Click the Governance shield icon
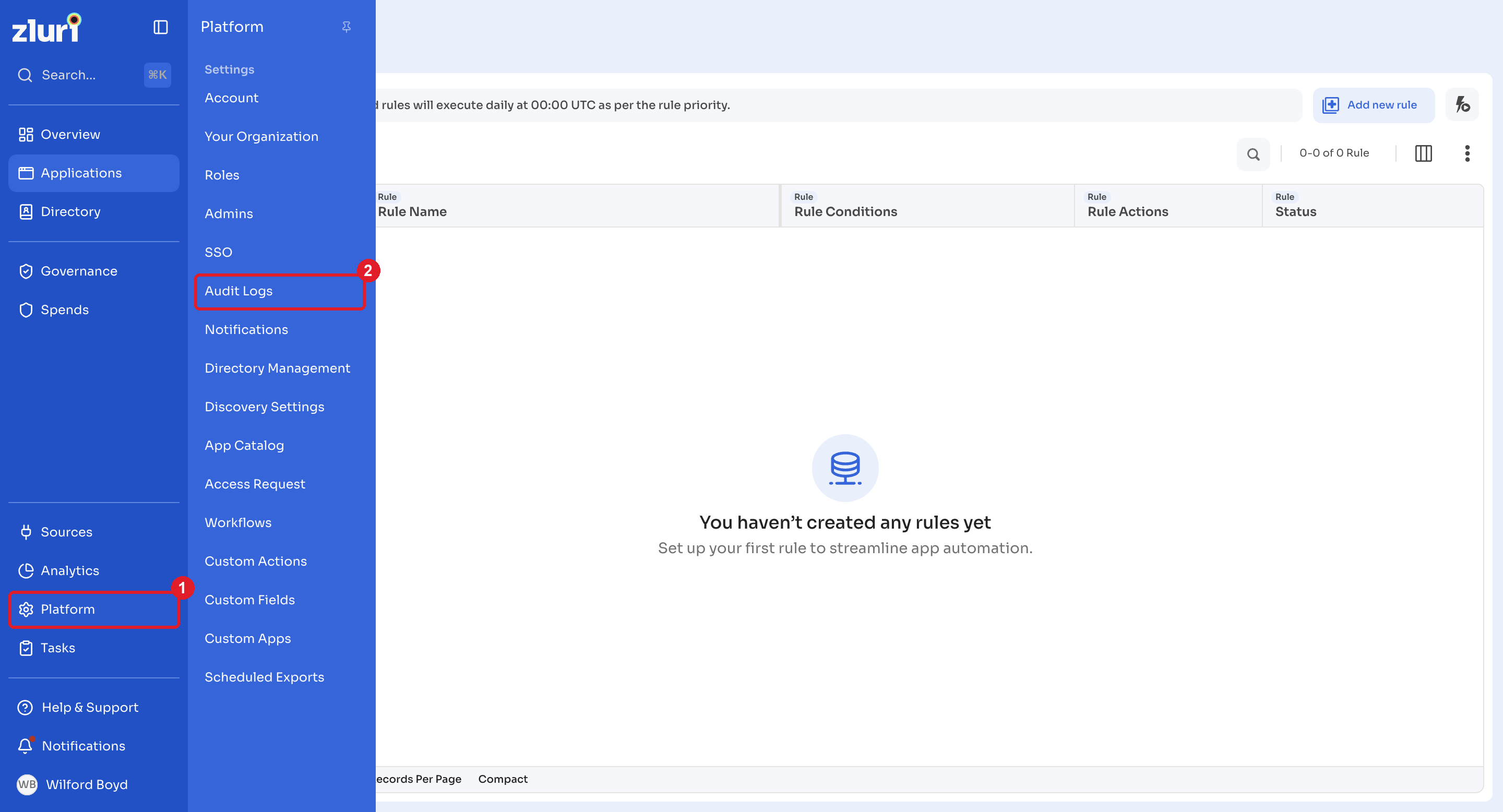1503x812 pixels. 26,271
